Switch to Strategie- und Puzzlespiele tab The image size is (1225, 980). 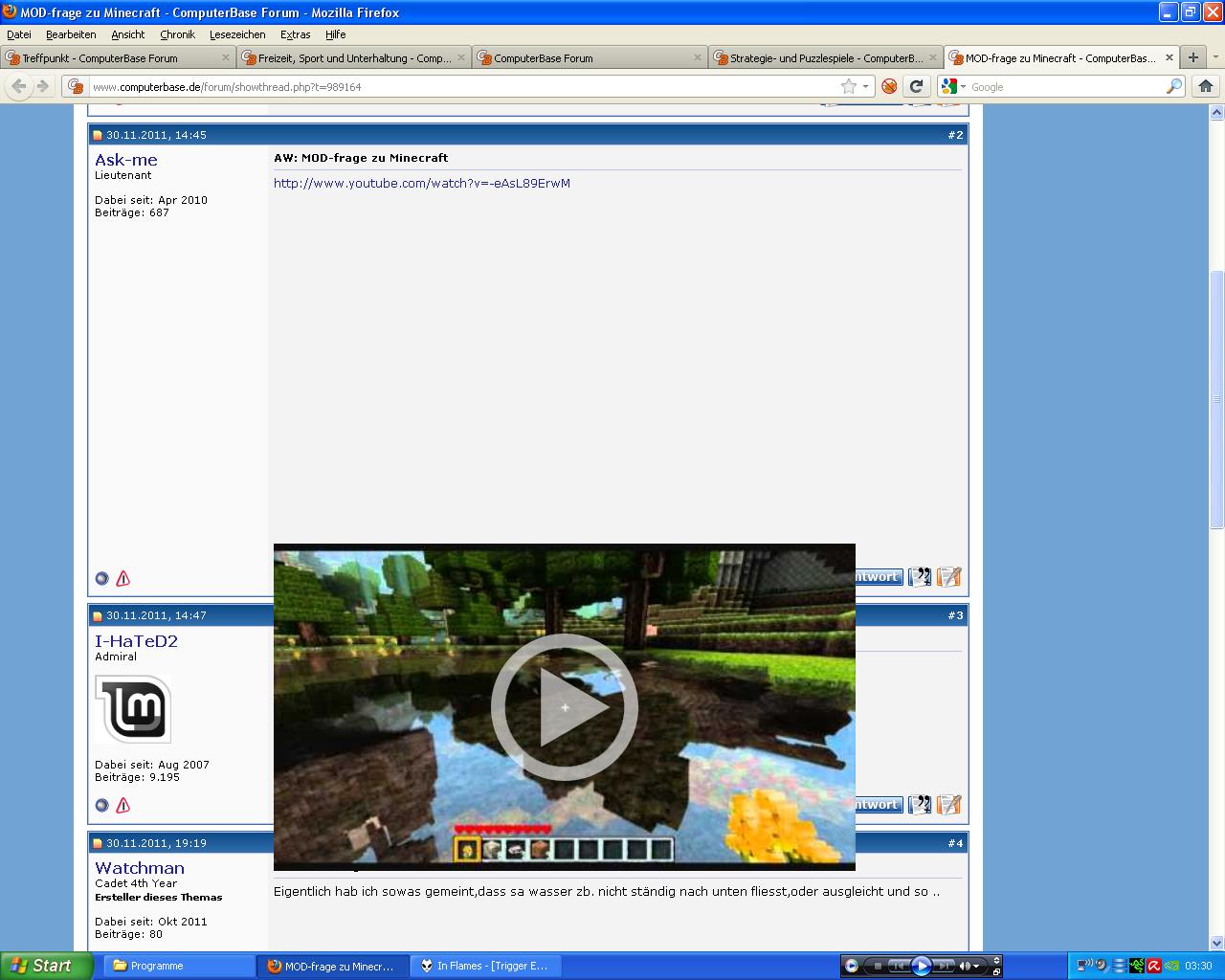(825, 57)
